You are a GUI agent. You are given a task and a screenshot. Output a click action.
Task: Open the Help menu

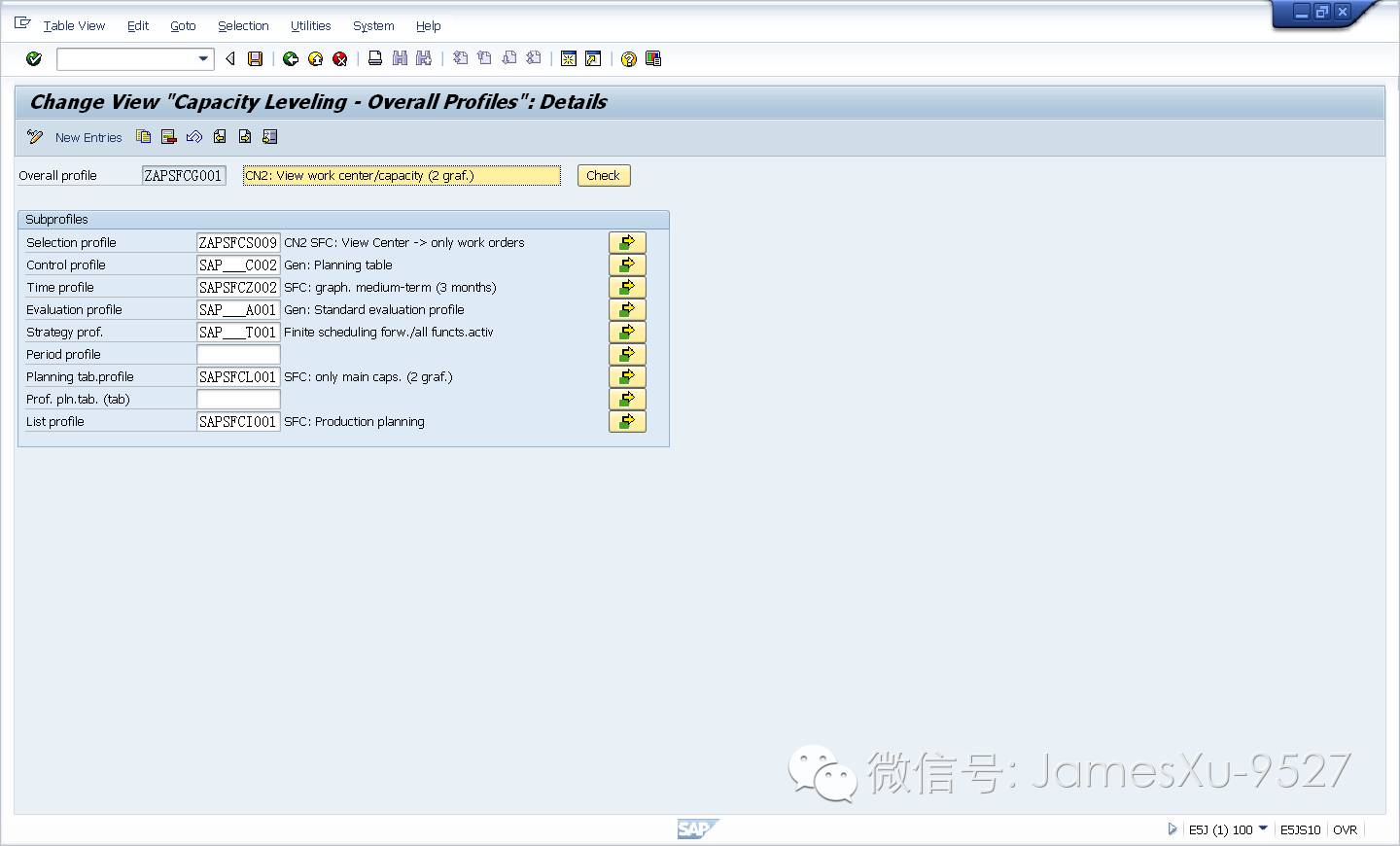click(x=429, y=26)
